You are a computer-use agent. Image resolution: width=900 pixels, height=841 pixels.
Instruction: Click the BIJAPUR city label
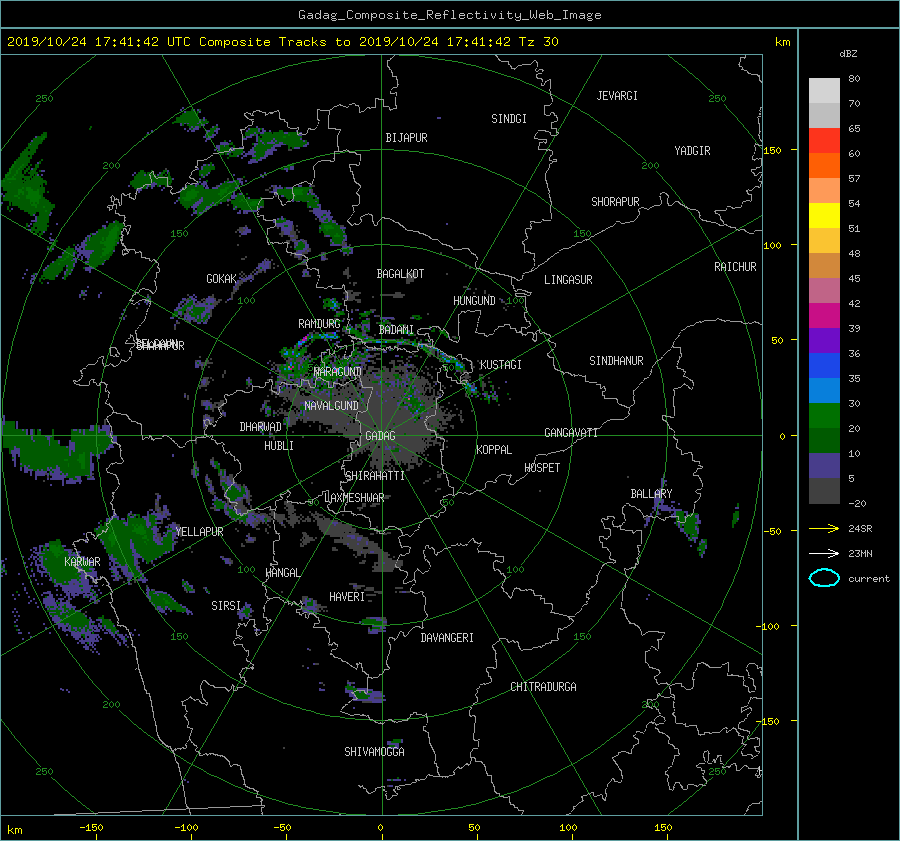pyautogui.click(x=406, y=138)
